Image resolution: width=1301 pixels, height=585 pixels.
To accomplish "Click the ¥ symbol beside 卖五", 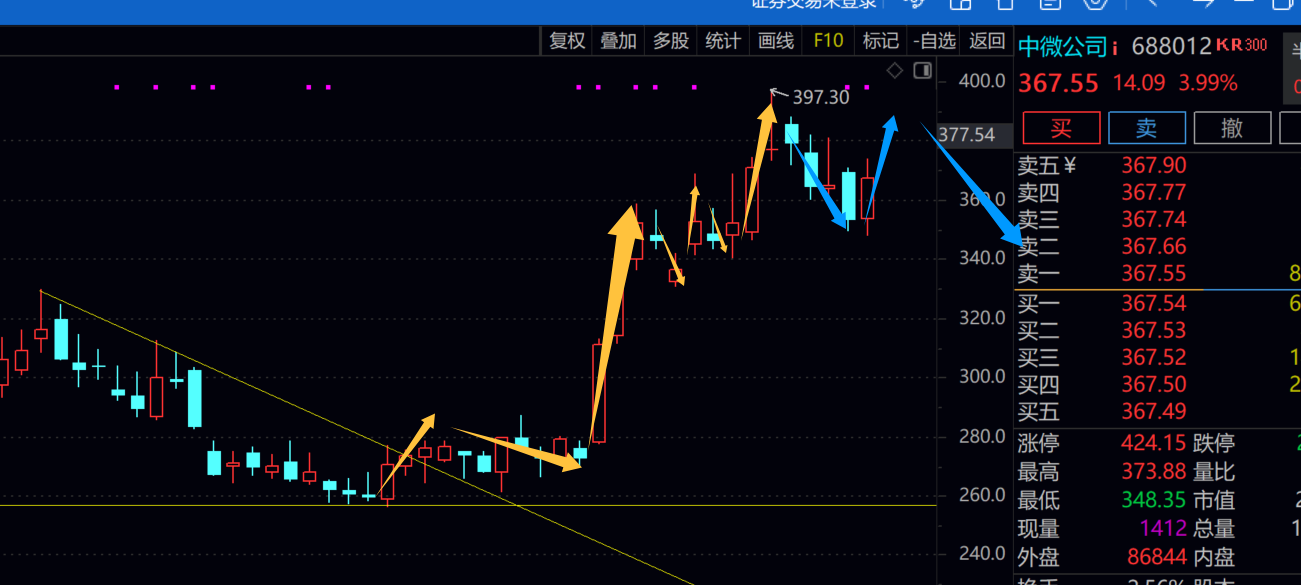I will [1069, 166].
